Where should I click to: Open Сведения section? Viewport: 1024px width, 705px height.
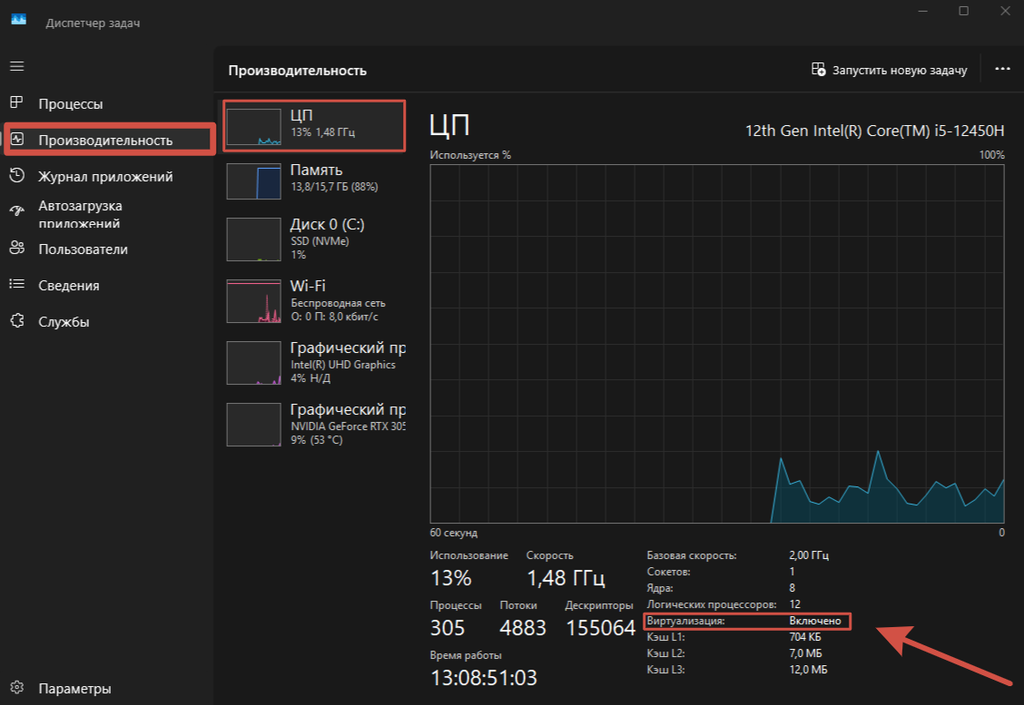[x=69, y=286]
